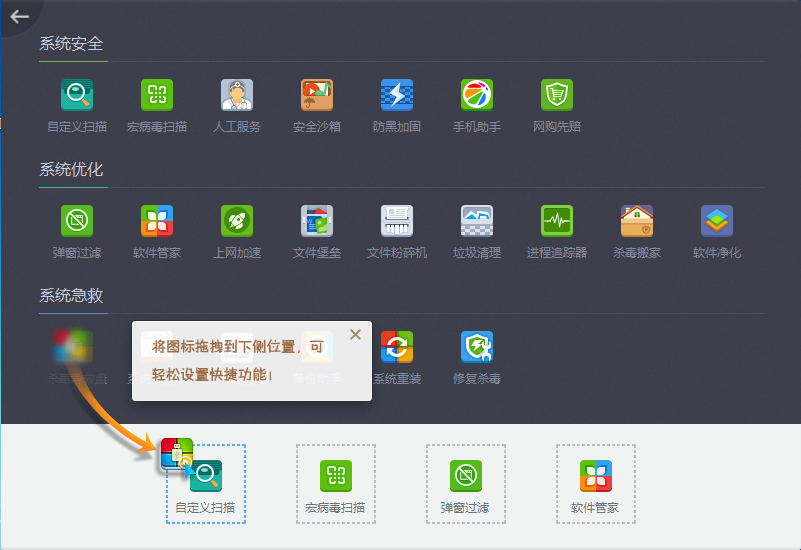
Task: Select the 弹窗过滤 shortcut slot at the bottom
Action: (x=465, y=484)
